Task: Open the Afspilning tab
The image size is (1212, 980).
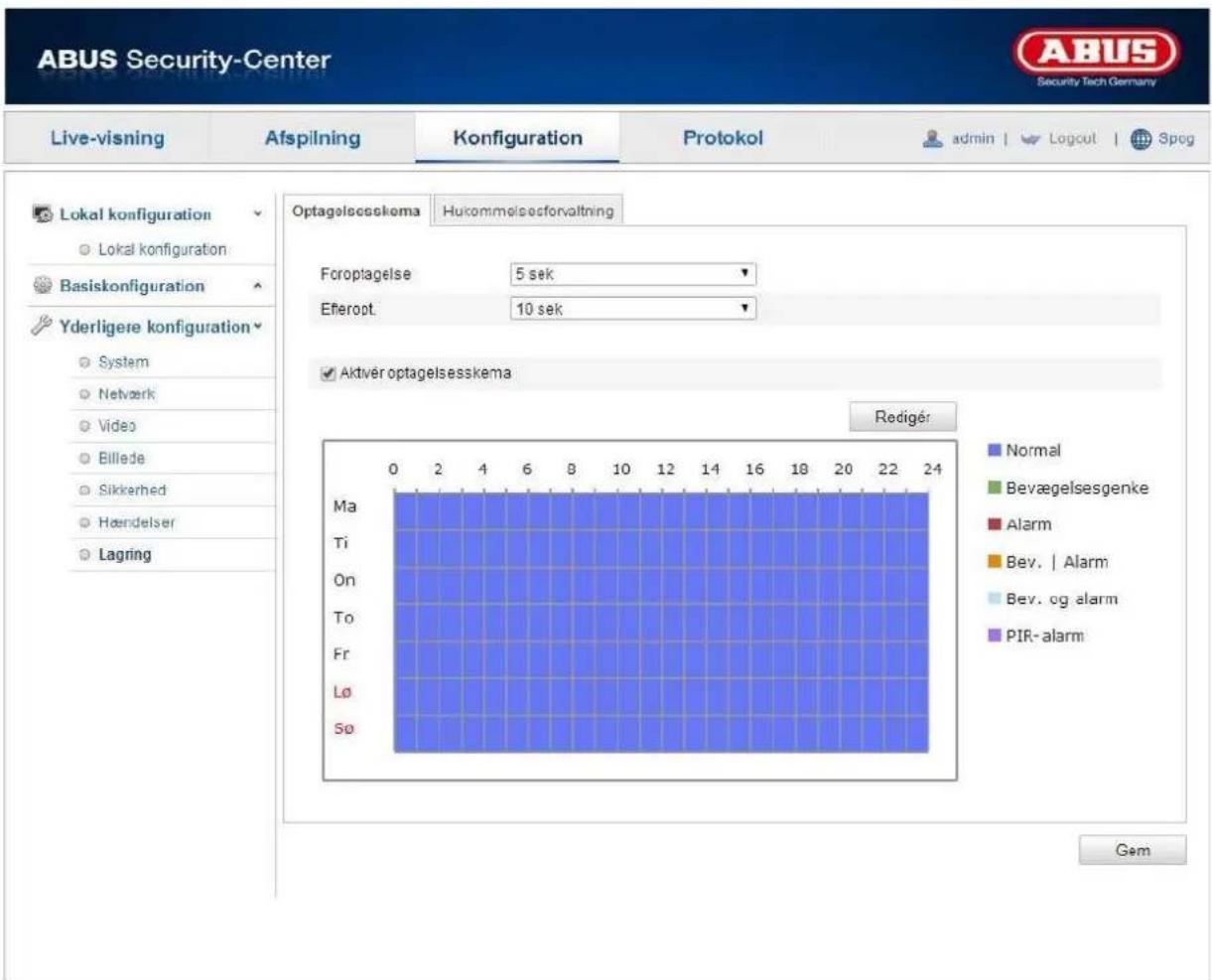Action: [313, 138]
